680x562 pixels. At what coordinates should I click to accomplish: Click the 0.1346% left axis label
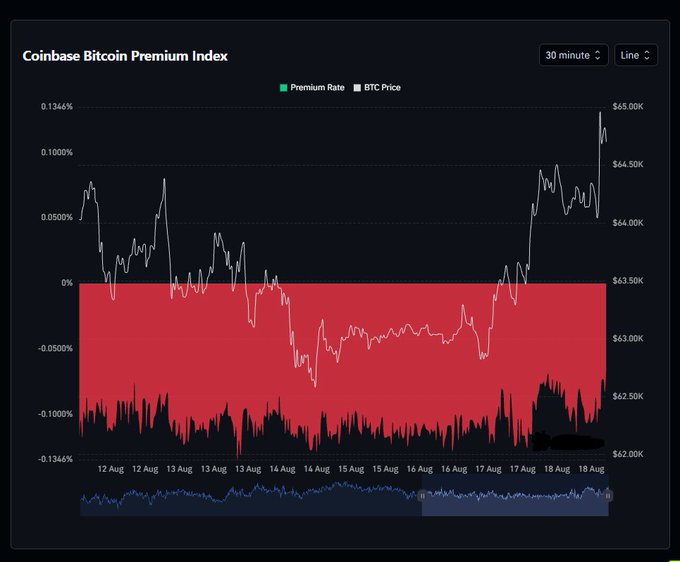[x=57, y=107]
